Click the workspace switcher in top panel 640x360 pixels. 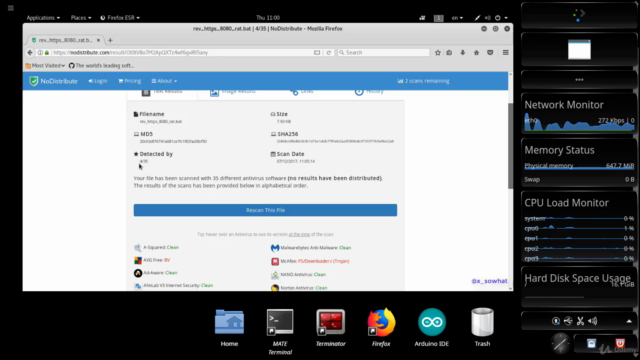[x=438, y=18]
